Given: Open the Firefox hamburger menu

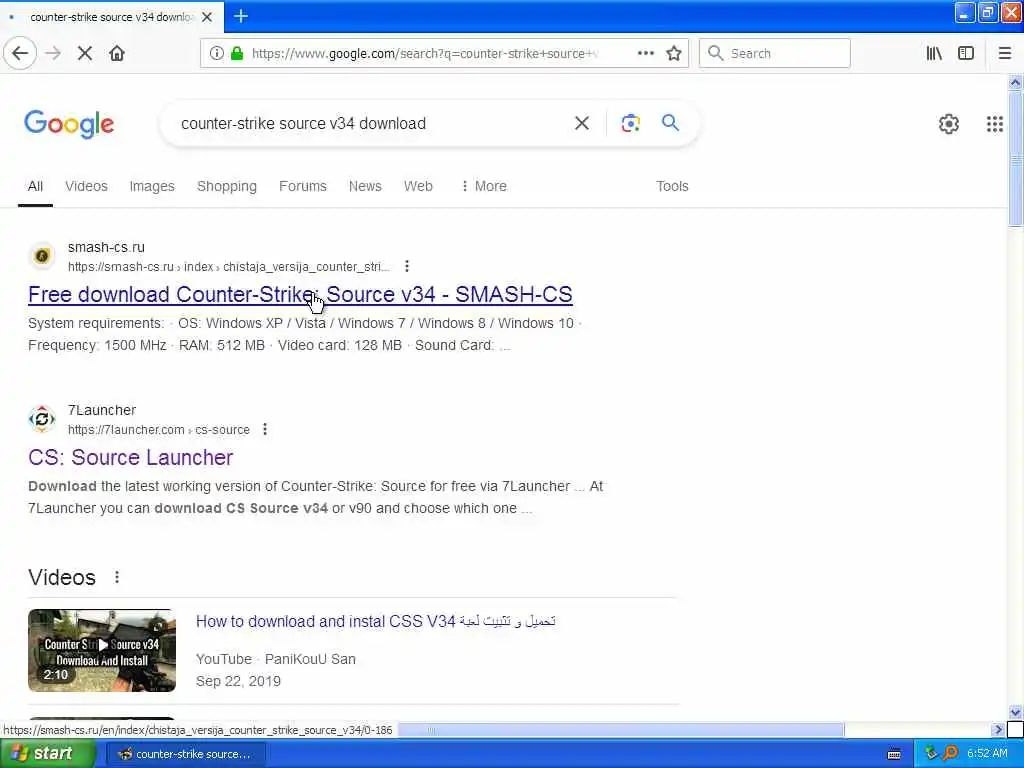Looking at the screenshot, I should (x=1005, y=54).
